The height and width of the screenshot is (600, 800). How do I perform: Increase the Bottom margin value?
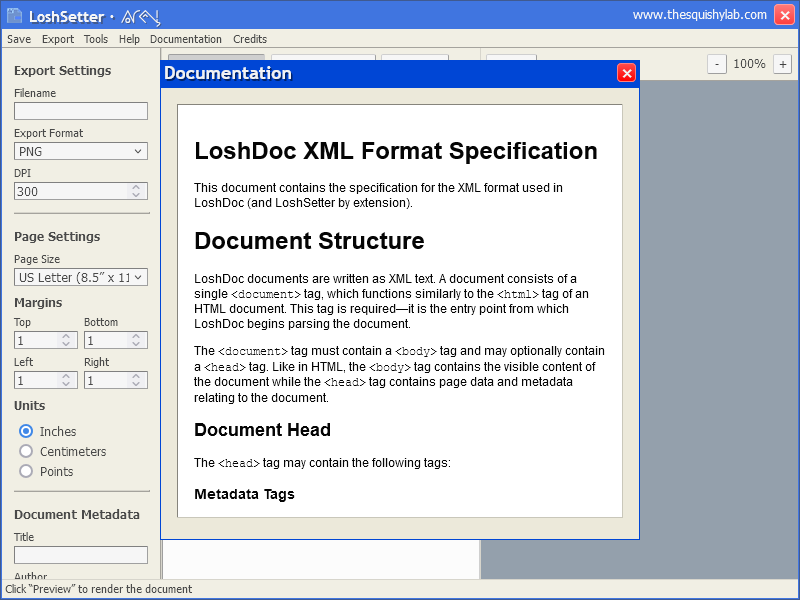pyautogui.click(x=136, y=336)
